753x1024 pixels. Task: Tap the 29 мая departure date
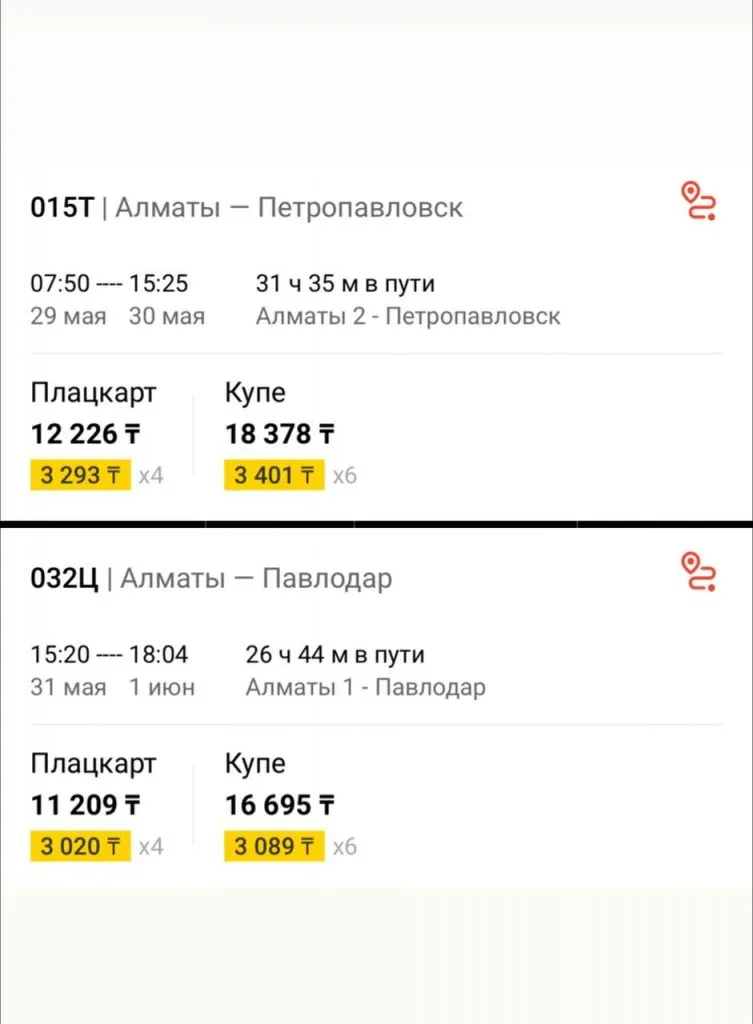click(67, 317)
